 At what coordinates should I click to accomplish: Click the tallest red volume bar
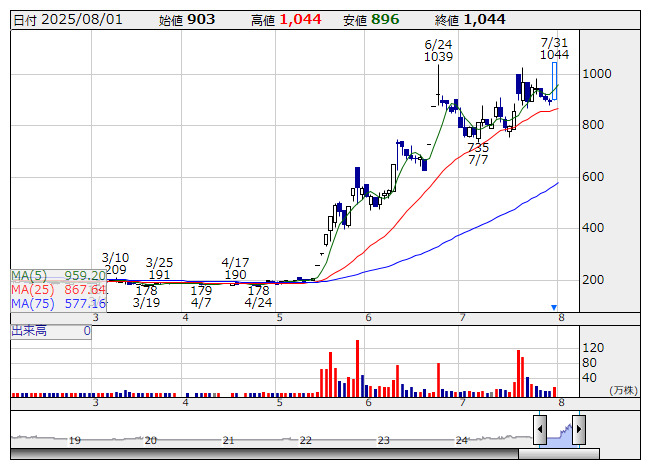(357, 366)
